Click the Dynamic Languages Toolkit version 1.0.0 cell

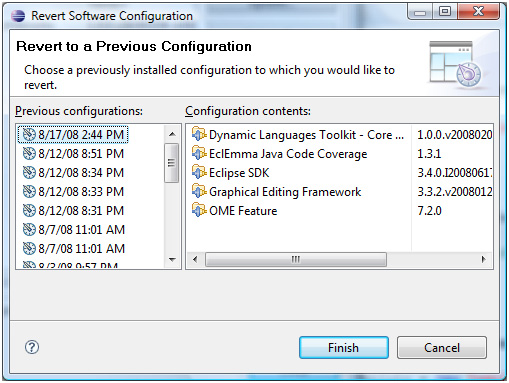455,135
